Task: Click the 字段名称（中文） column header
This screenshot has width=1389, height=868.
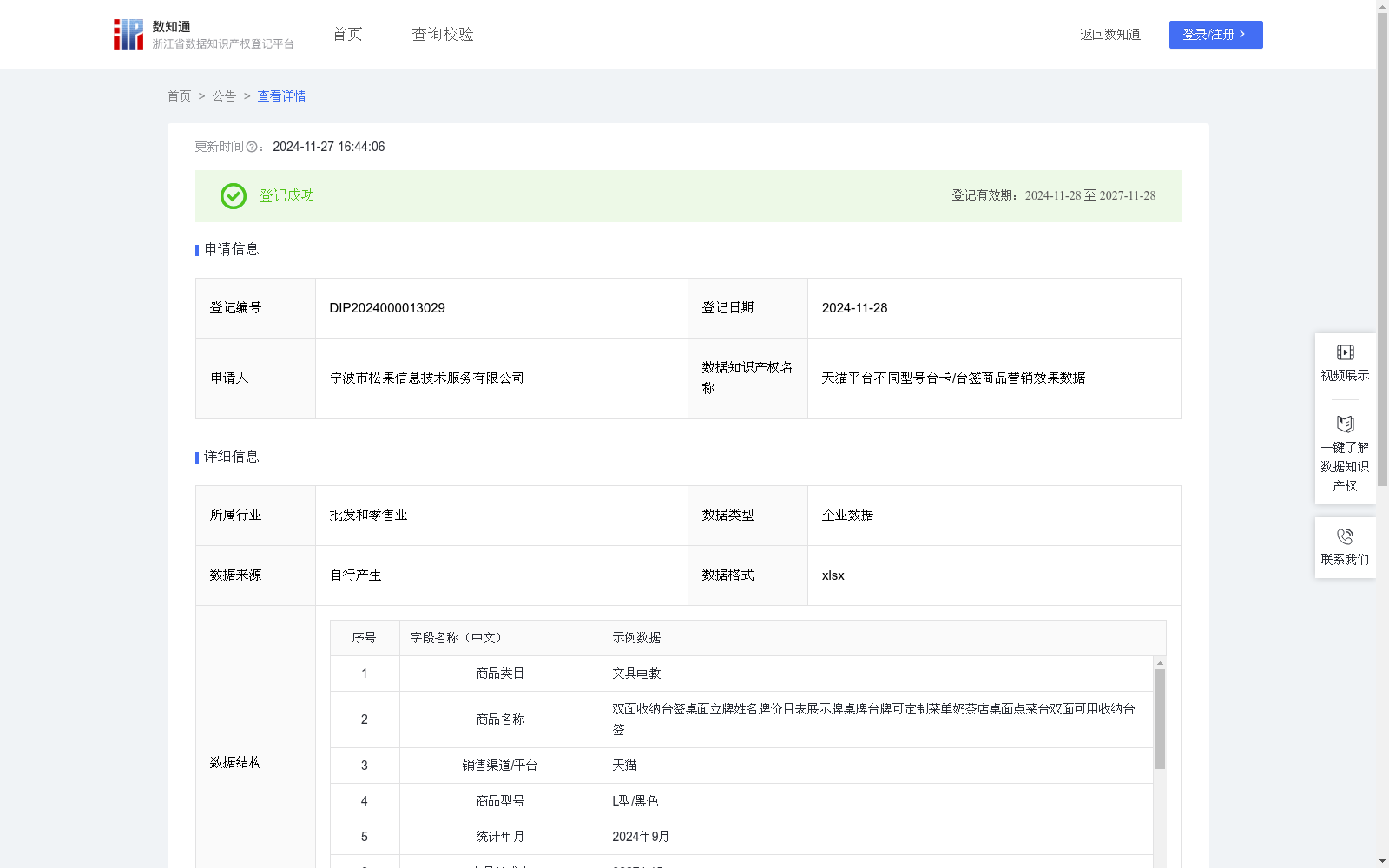Action: coord(501,638)
